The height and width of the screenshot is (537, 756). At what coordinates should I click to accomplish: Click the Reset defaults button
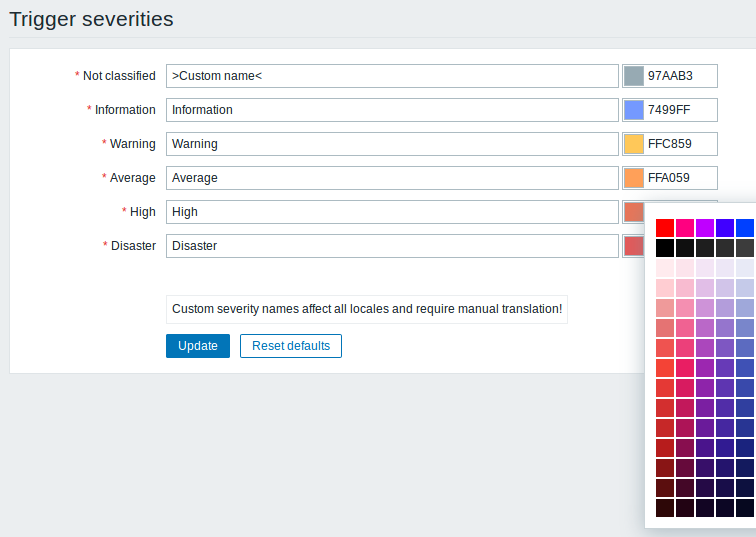click(291, 346)
